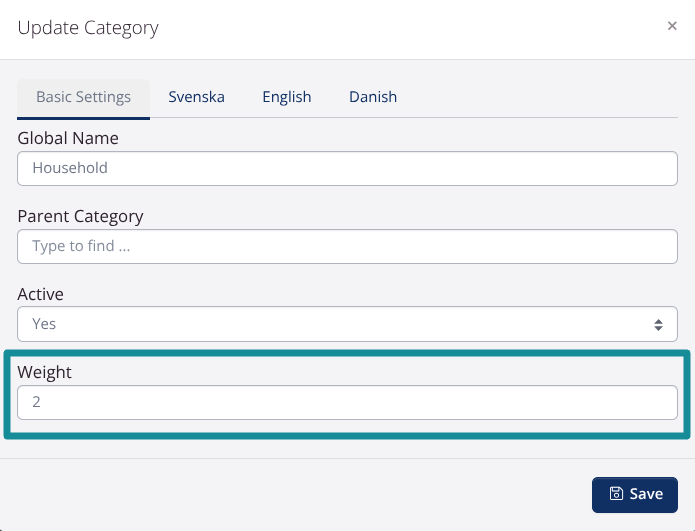This screenshot has height=531, width=695.
Task: Click the Global Name label
Action: coord(68,138)
